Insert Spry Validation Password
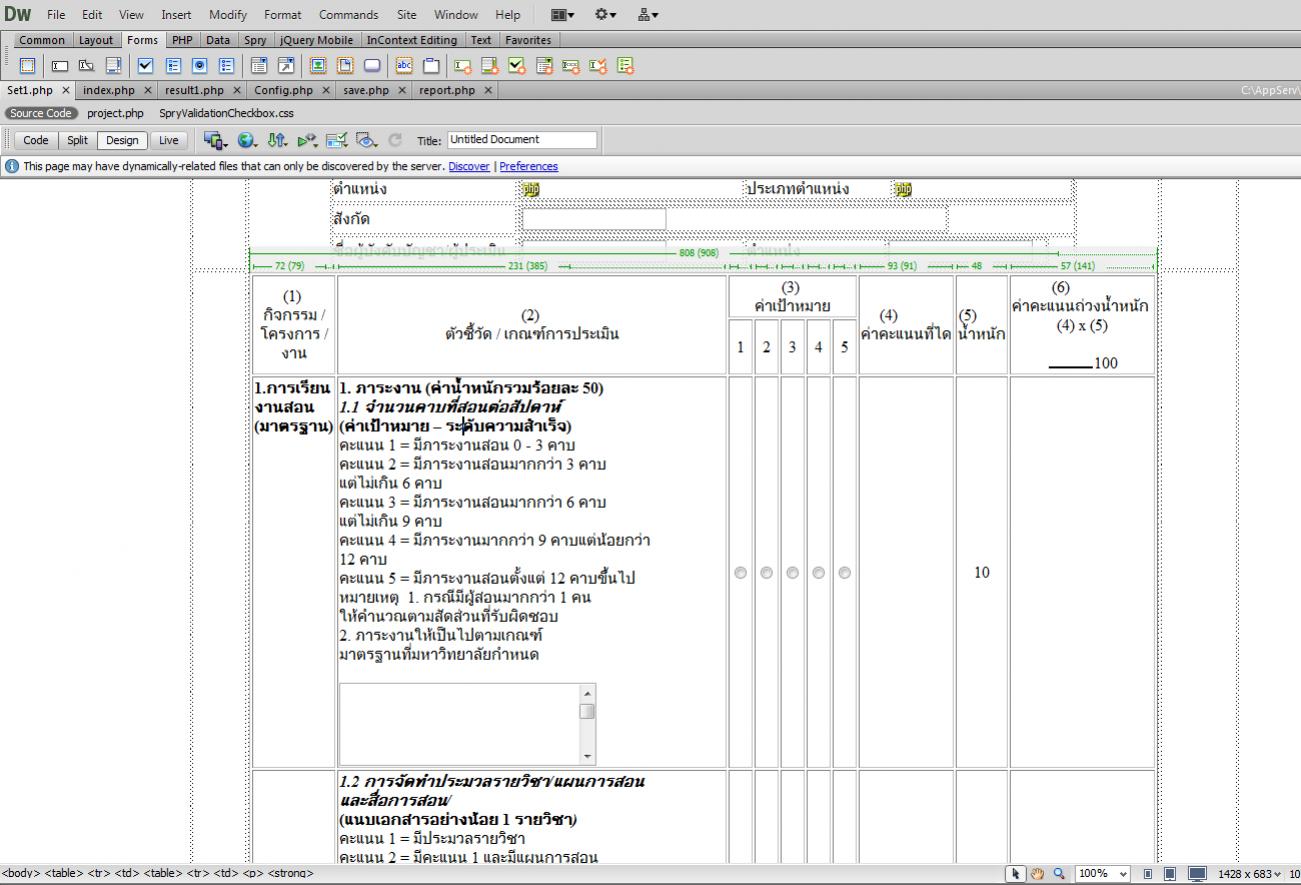Viewport: 1301px width, 885px height. (571, 65)
